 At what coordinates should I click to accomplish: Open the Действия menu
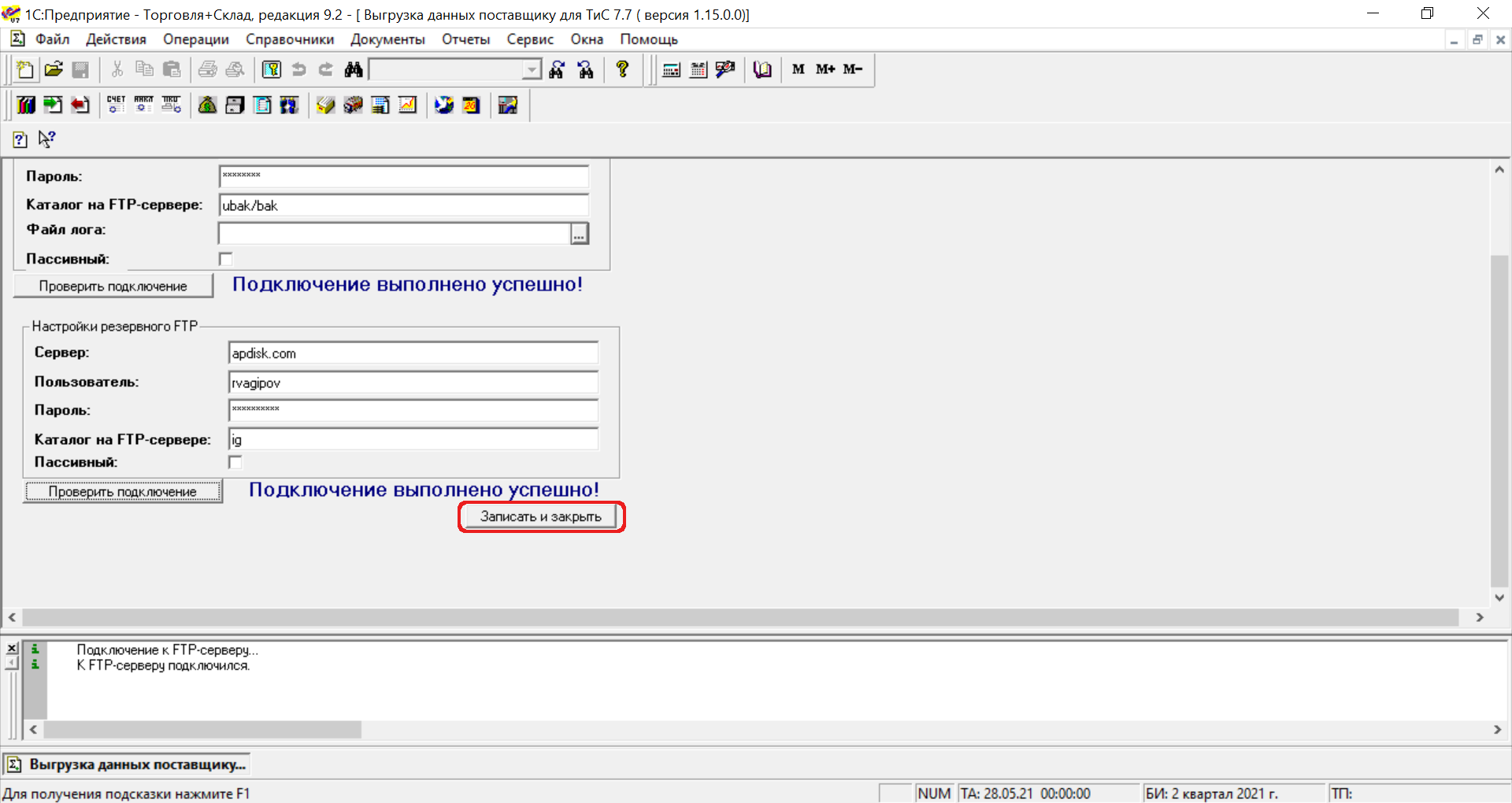(116, 39)
